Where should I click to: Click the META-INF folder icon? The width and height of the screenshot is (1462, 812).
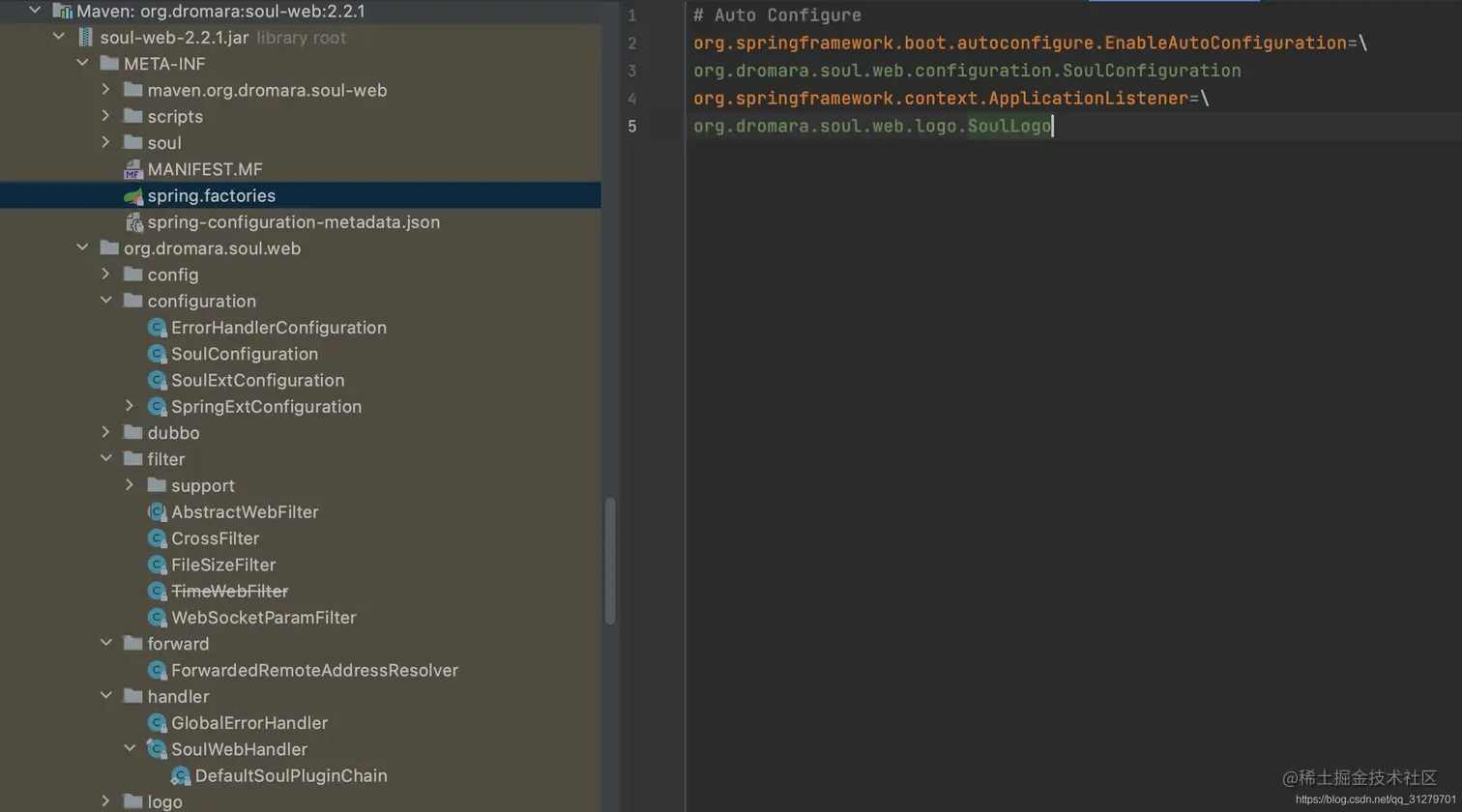[109, 64]
